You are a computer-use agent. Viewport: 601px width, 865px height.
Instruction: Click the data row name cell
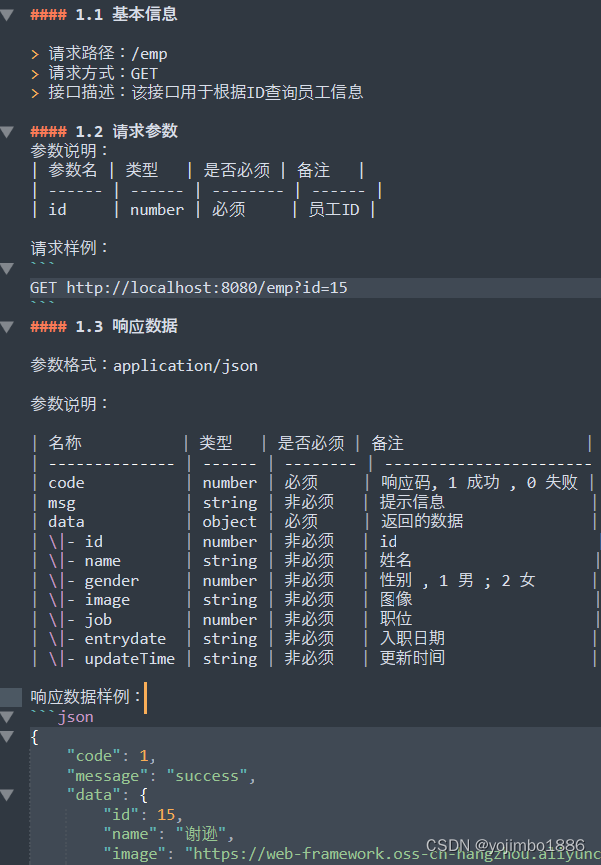click(66, 521)
